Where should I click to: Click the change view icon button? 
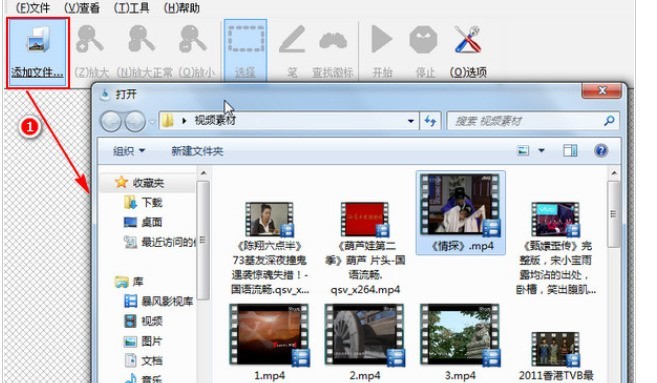point(523,150)
